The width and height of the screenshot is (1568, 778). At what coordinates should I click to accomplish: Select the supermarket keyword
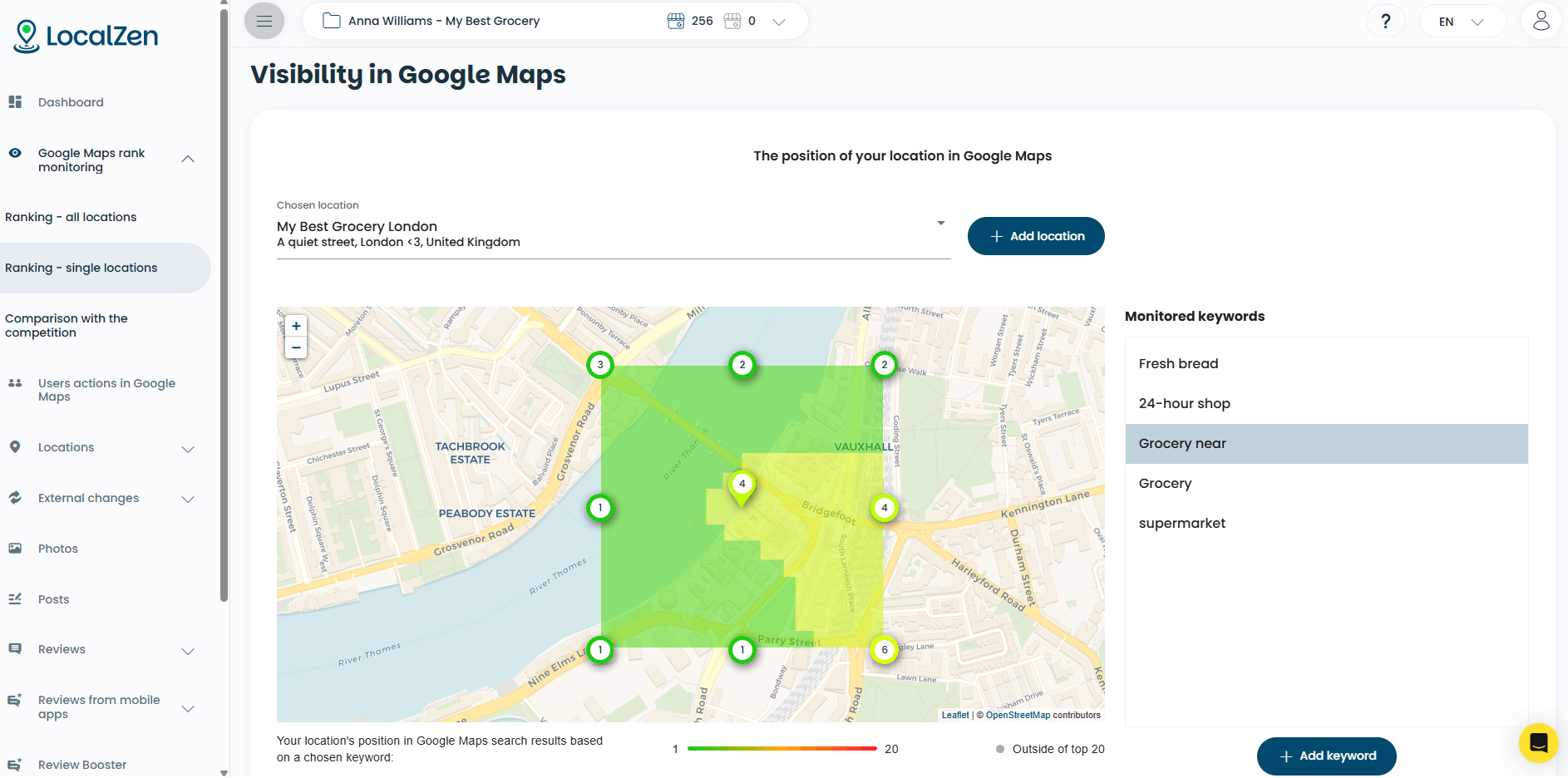click(1327, 524)
